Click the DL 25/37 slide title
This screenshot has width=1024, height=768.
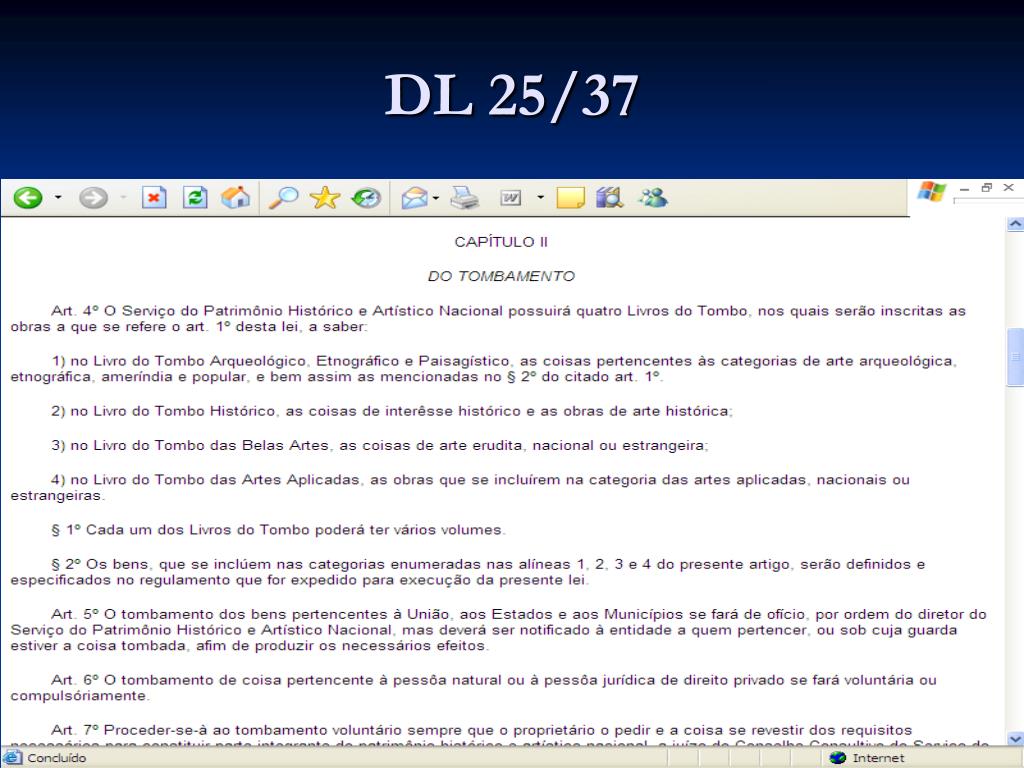(x=511, y=96)
